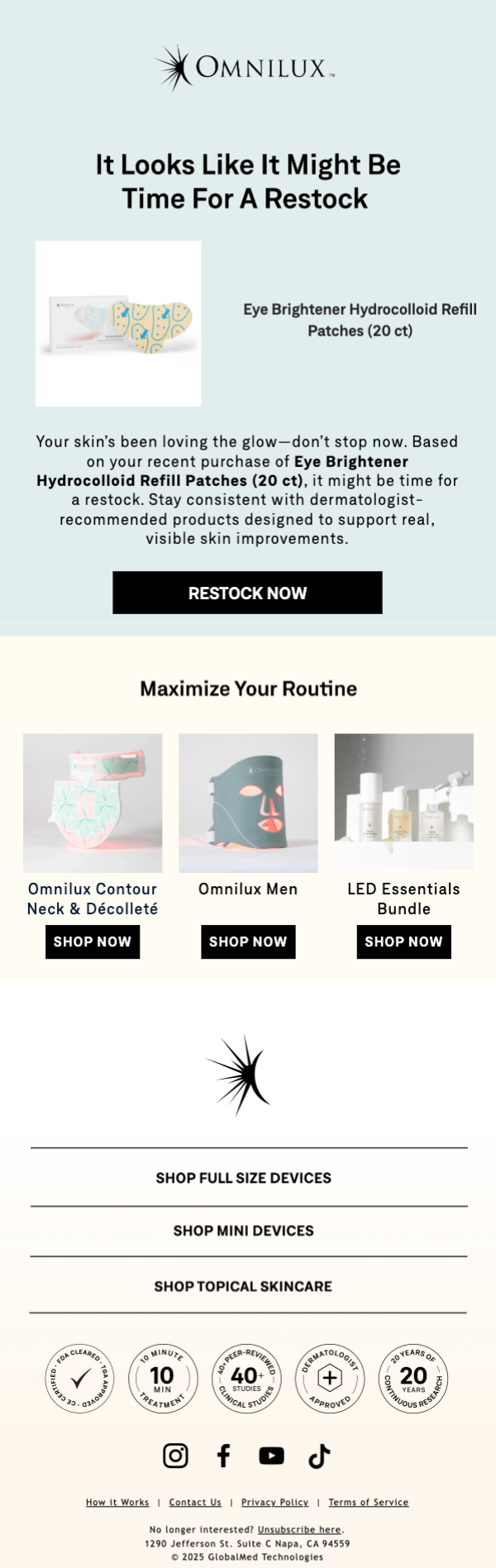Click the 20 Years research badge
Image resolution: width=496 pixels, height=1568 pixels.
point(413,1378)
